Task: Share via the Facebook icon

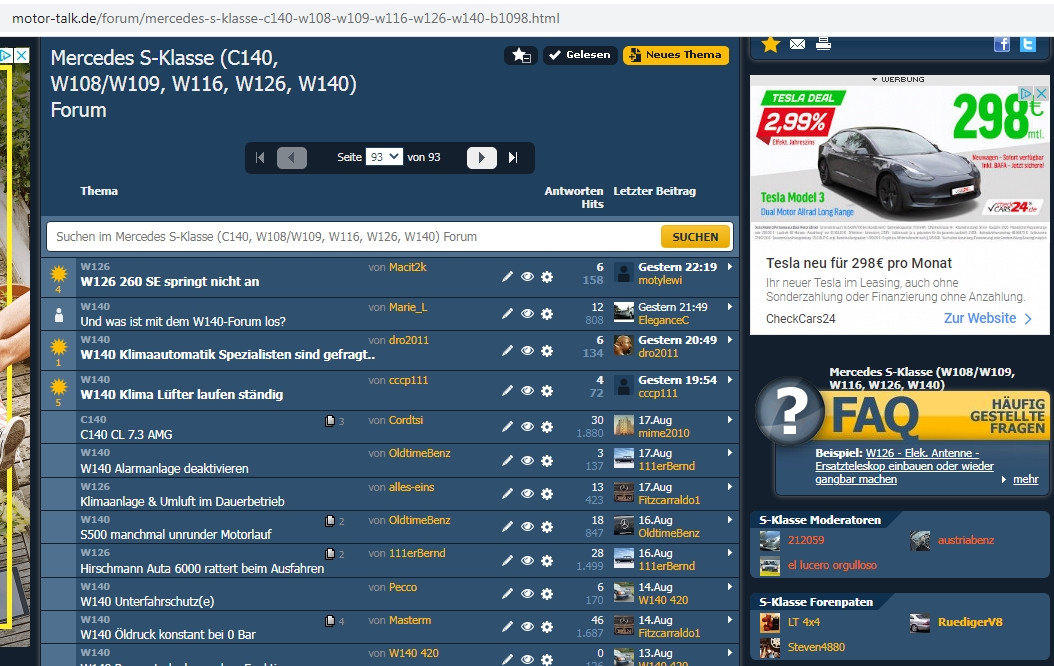Action: pyautogui.click(x=1002, y=44)
